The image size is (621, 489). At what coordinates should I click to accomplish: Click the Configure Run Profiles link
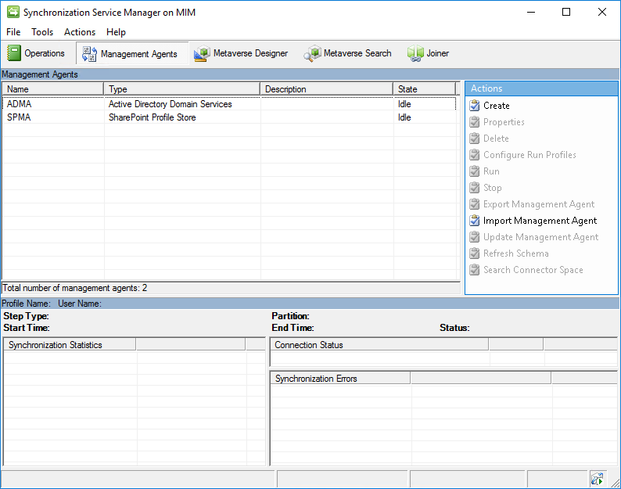coord(530,155)
